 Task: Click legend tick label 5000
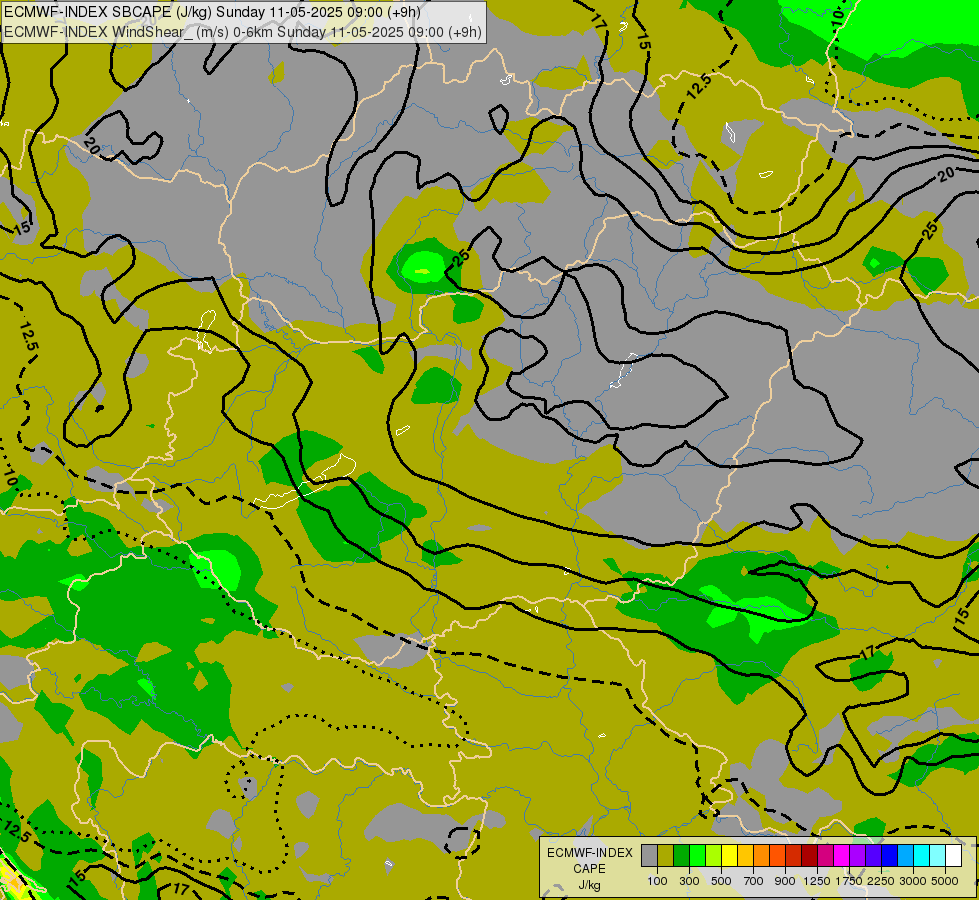pyautogui.click(x=945, y=881)
